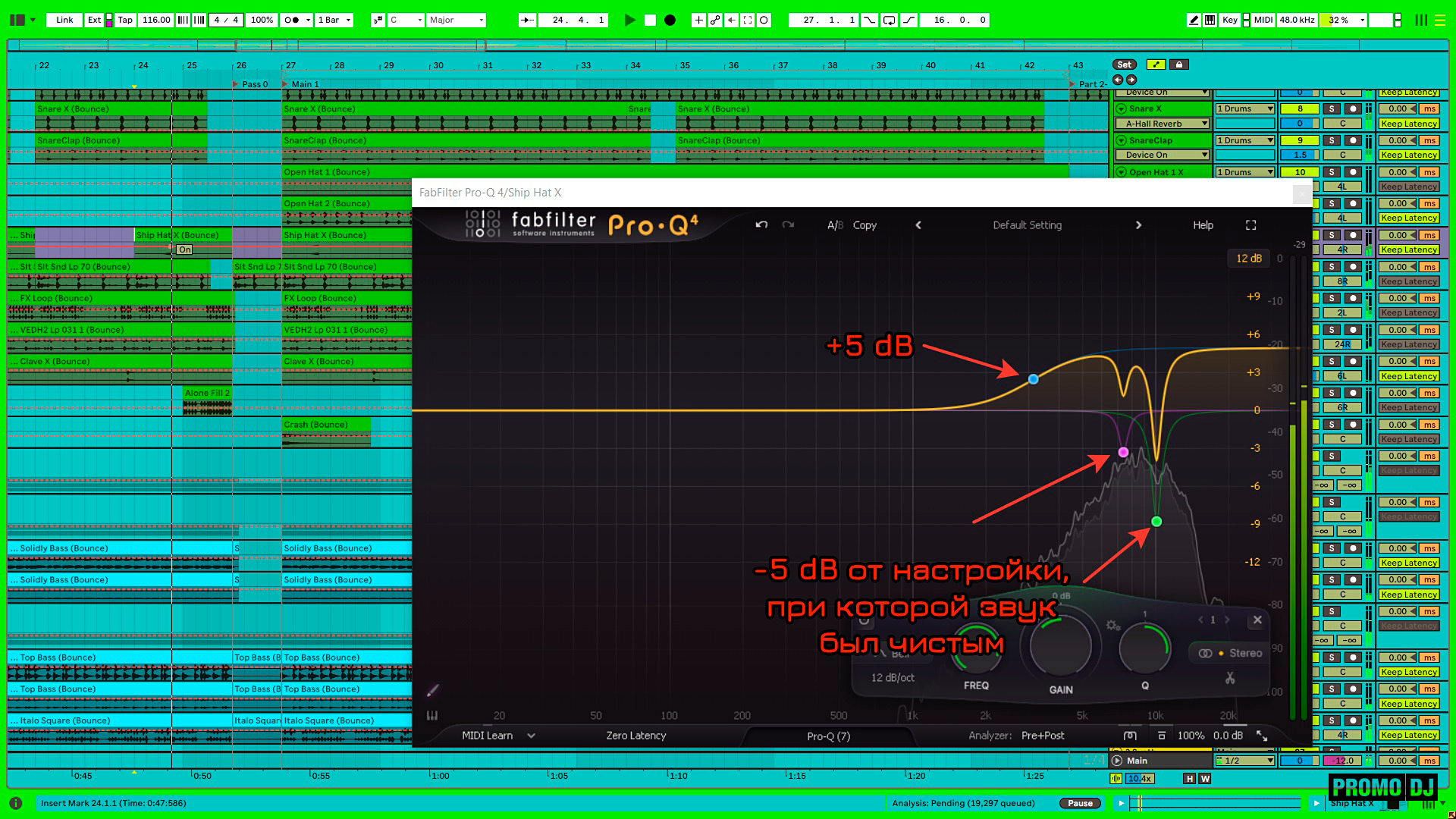The image size is (1456, 819).
Task: Select the green EQ band node
Action: point(1156,522)
